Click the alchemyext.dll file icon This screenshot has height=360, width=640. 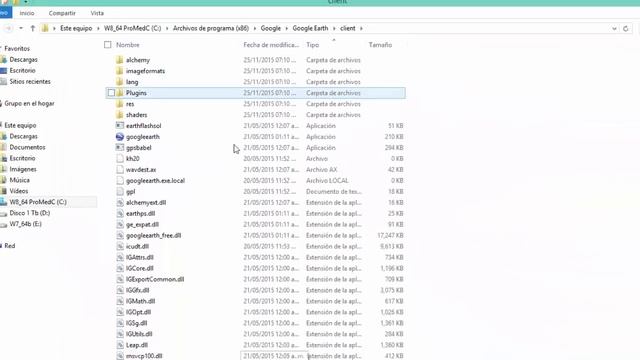point(120,202)
